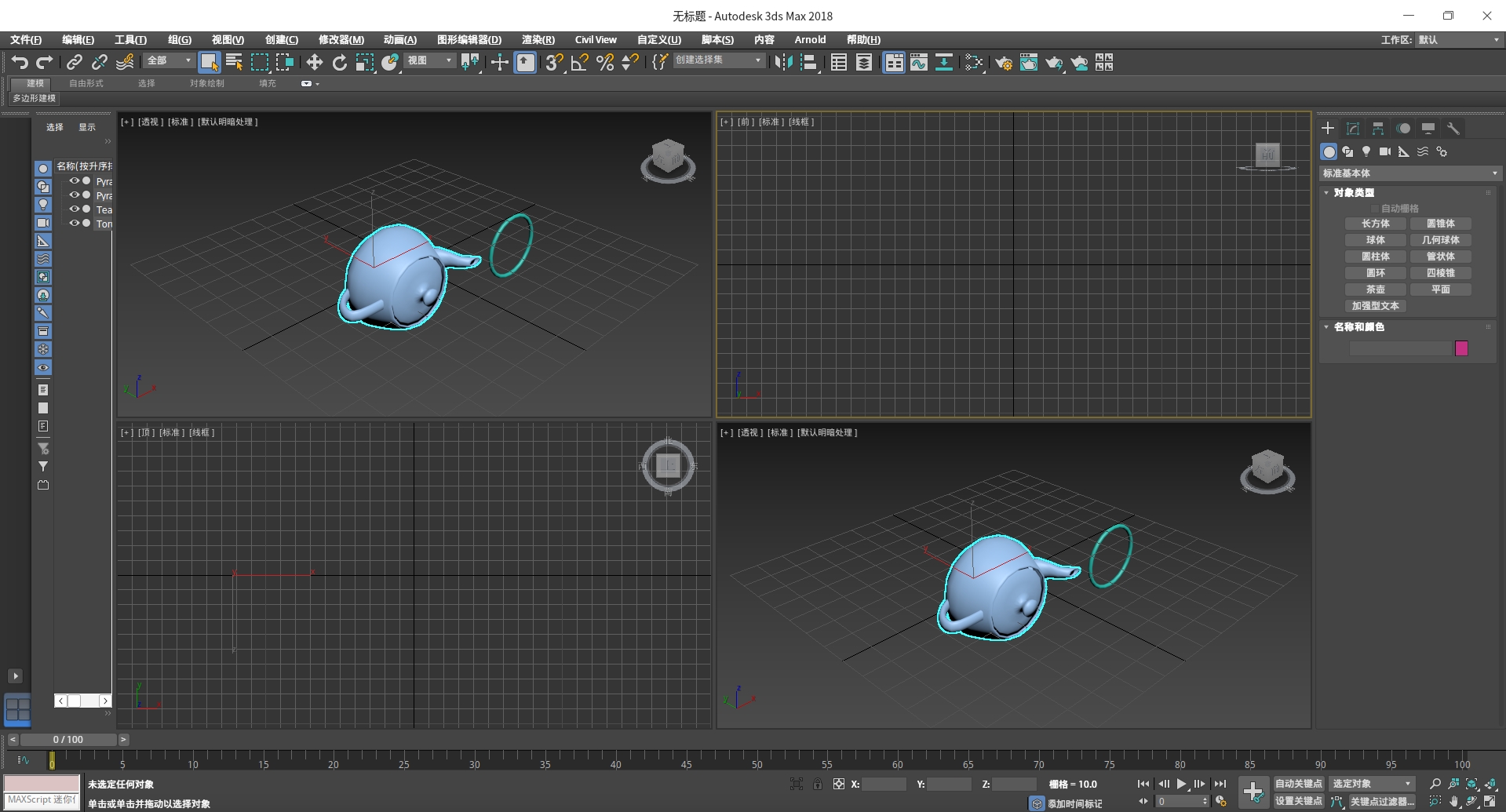
Task: Open the Modify panel tab icon
Action: tap(1353, 129)
